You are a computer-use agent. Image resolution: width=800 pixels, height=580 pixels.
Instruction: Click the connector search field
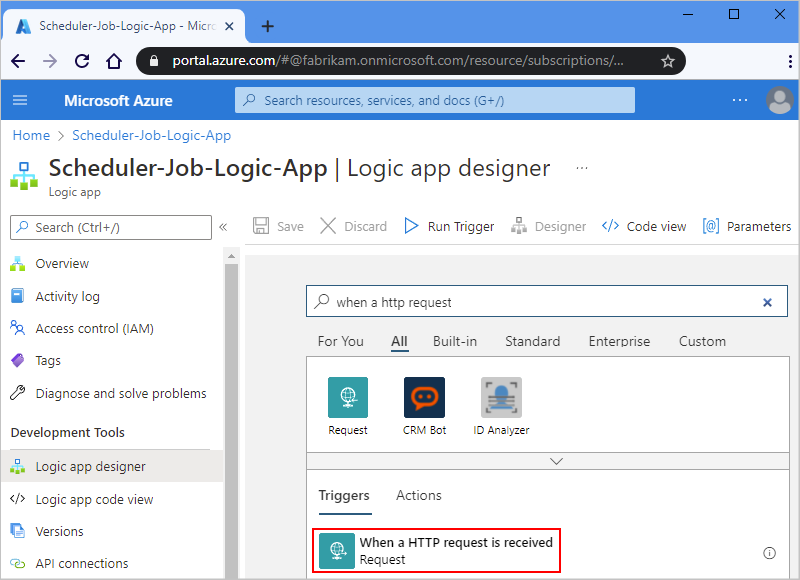coord(547,301)
